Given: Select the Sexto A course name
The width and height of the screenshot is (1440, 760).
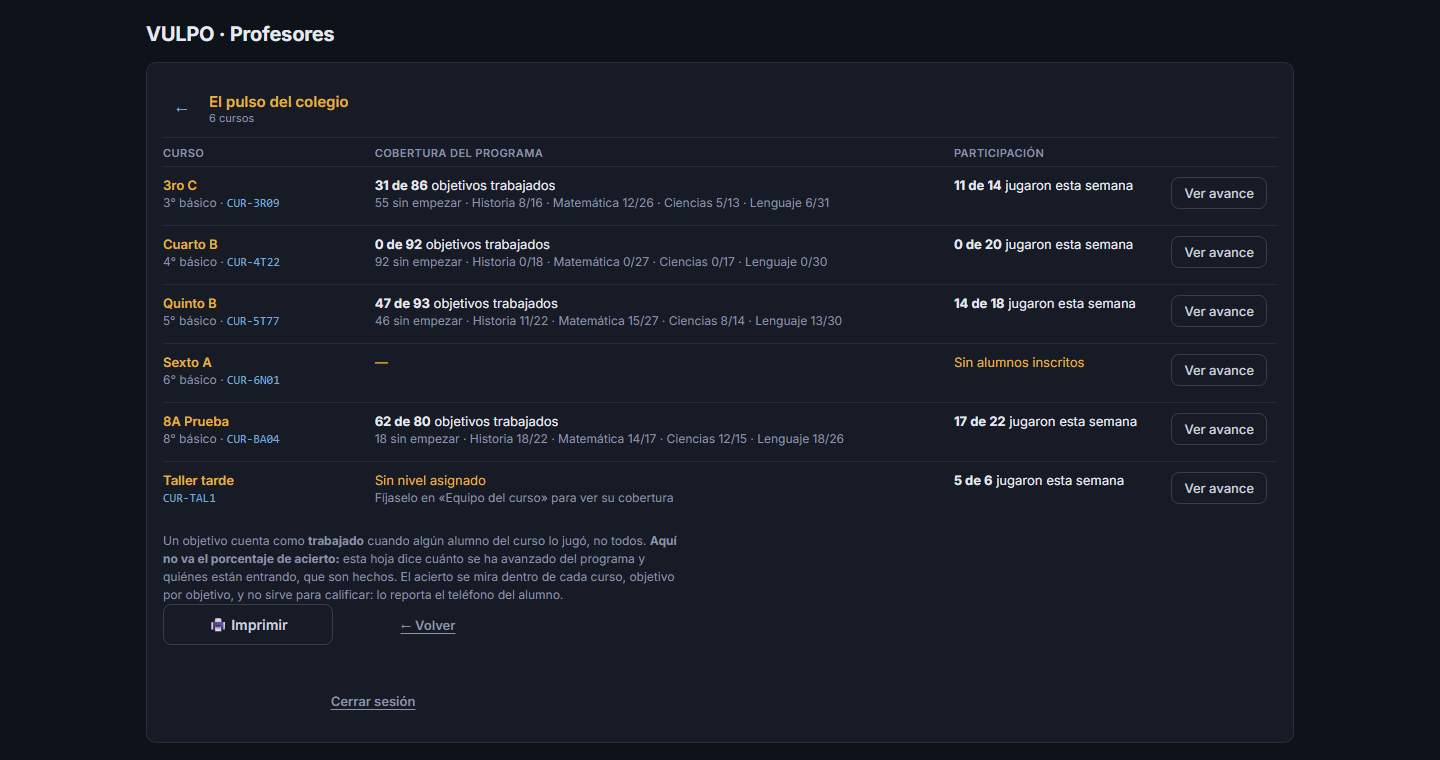Looking at the screenshot, I should point(187,362).
